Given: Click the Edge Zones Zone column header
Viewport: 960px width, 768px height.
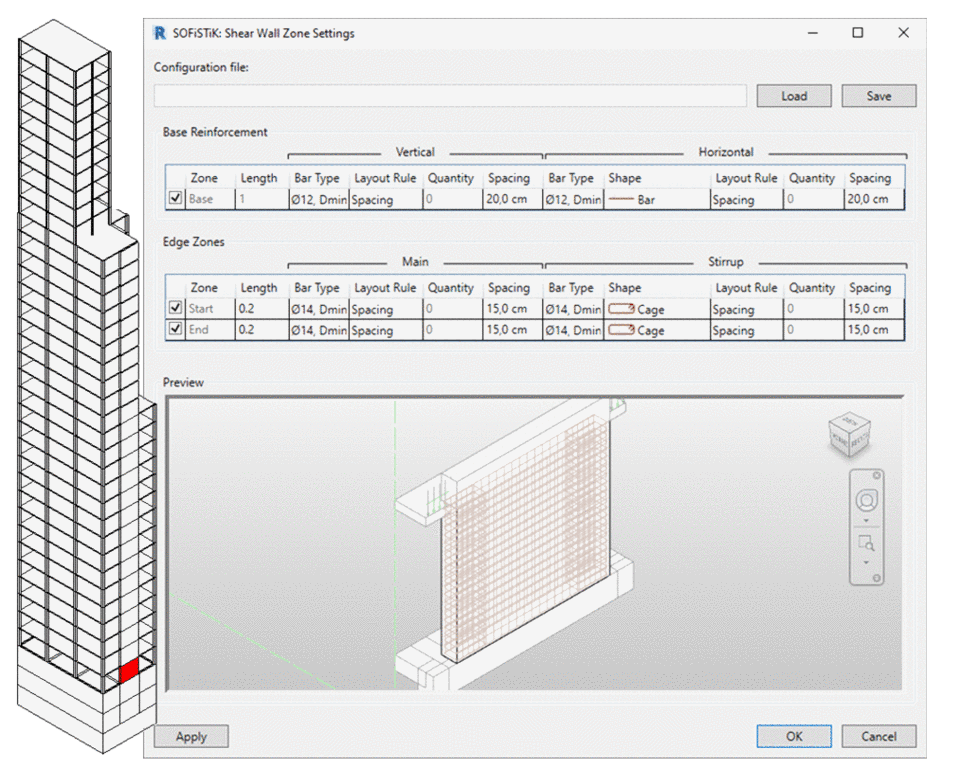Looking at the screenshot, I should tap(204, 288).
